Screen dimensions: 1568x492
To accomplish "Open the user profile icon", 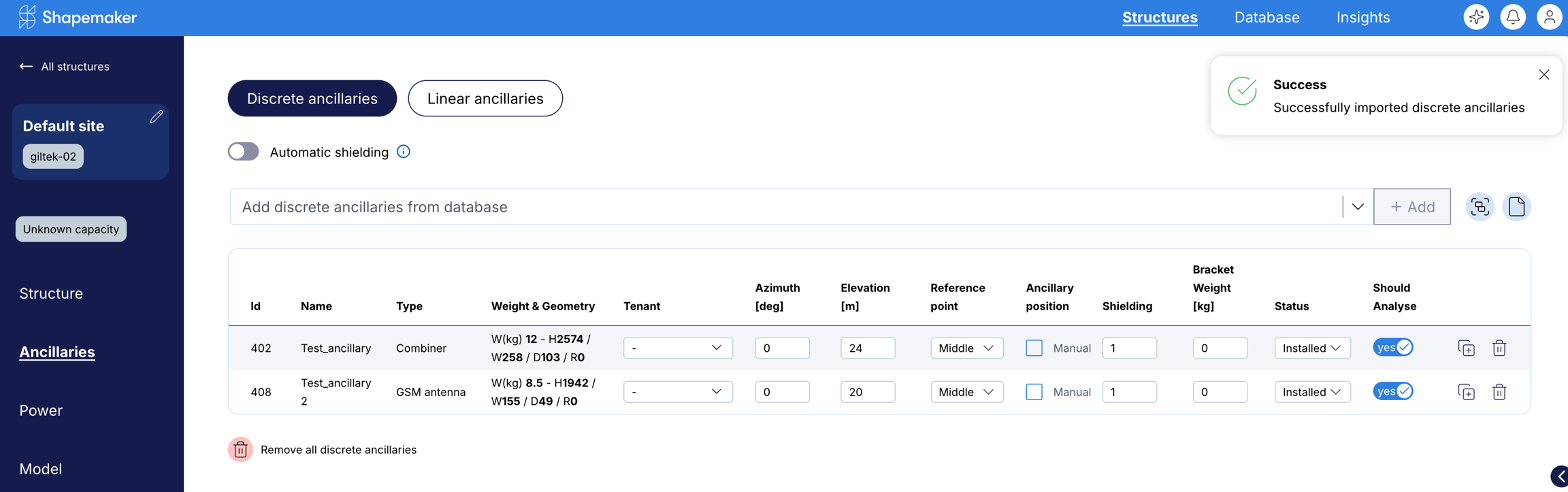I will click(x=1549, y=17).
